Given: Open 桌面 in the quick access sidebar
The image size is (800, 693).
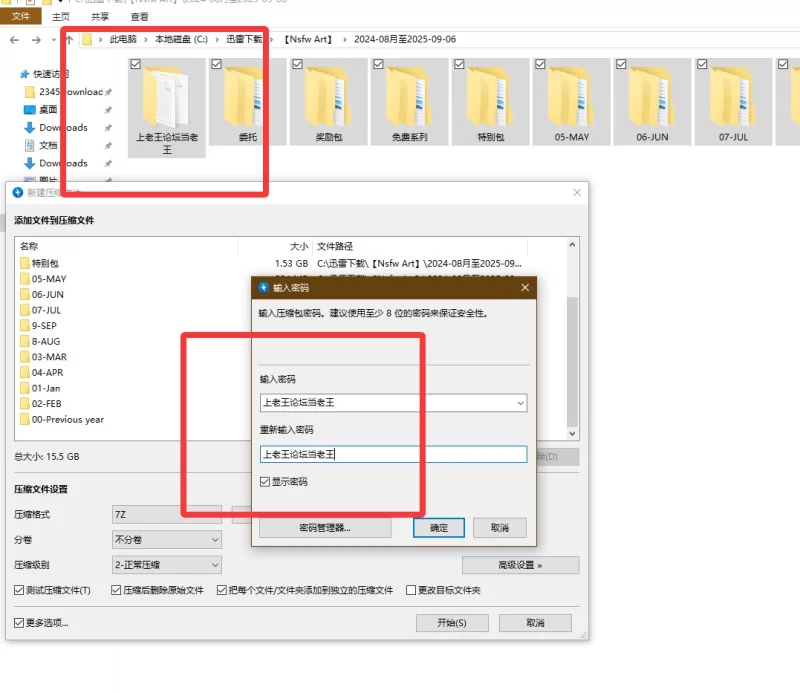Looking at the screenshot, I should [x=48, y=110].
